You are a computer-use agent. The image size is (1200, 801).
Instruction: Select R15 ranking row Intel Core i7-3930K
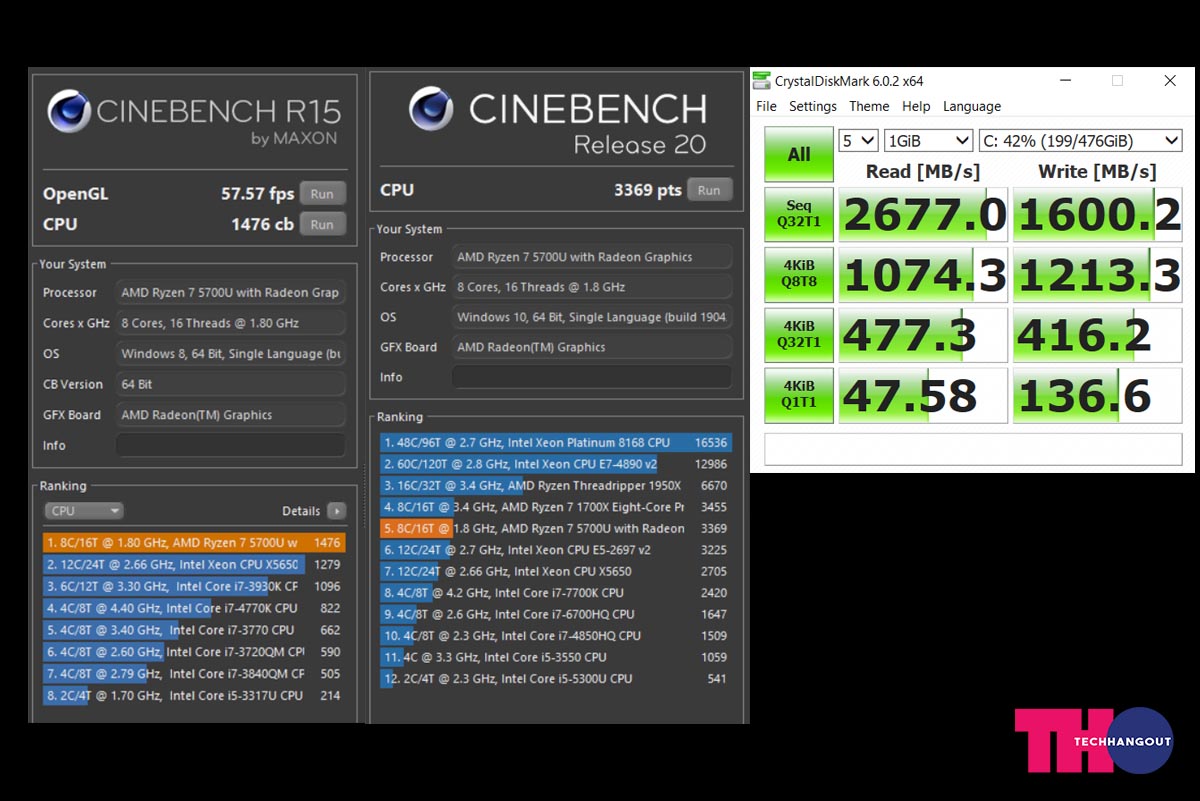[194, 587]
